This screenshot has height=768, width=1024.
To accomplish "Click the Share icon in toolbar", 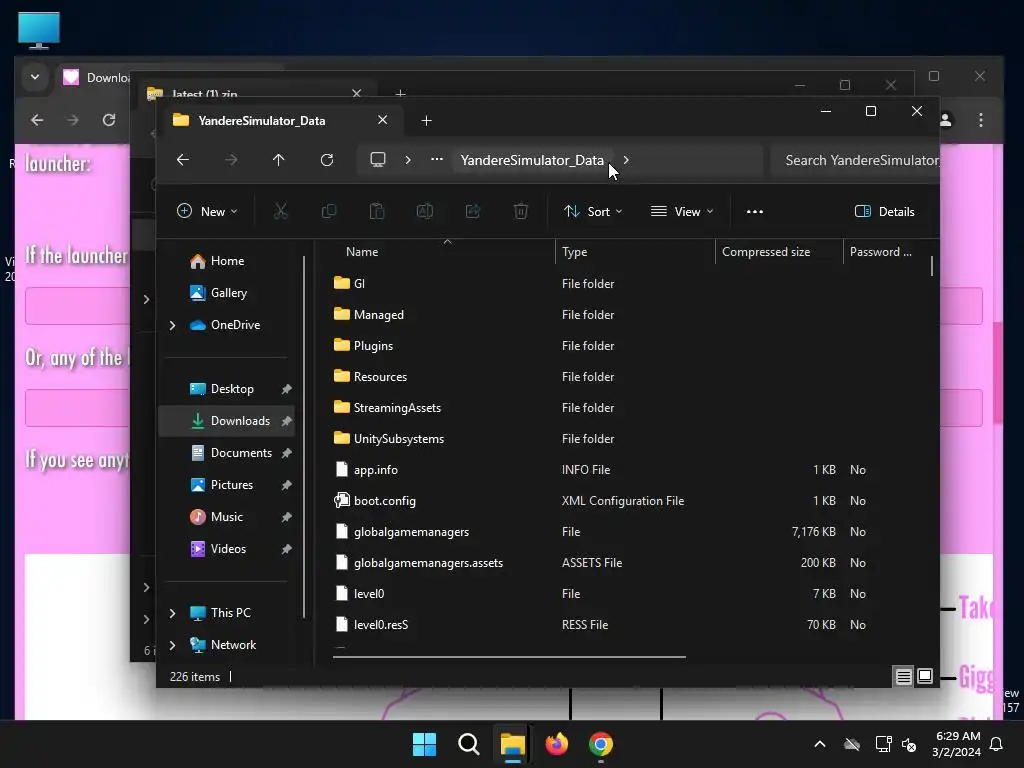I will point(473,212).
